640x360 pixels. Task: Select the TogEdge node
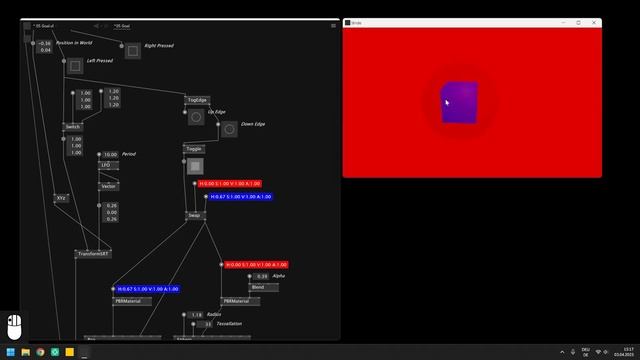[197, 100]
